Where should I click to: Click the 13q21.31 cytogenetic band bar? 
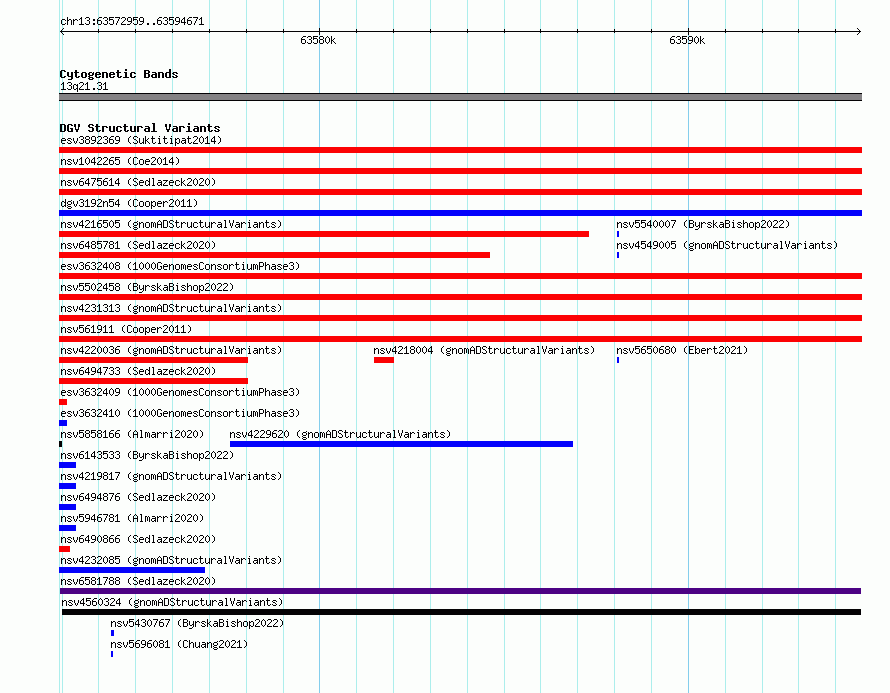460,97
